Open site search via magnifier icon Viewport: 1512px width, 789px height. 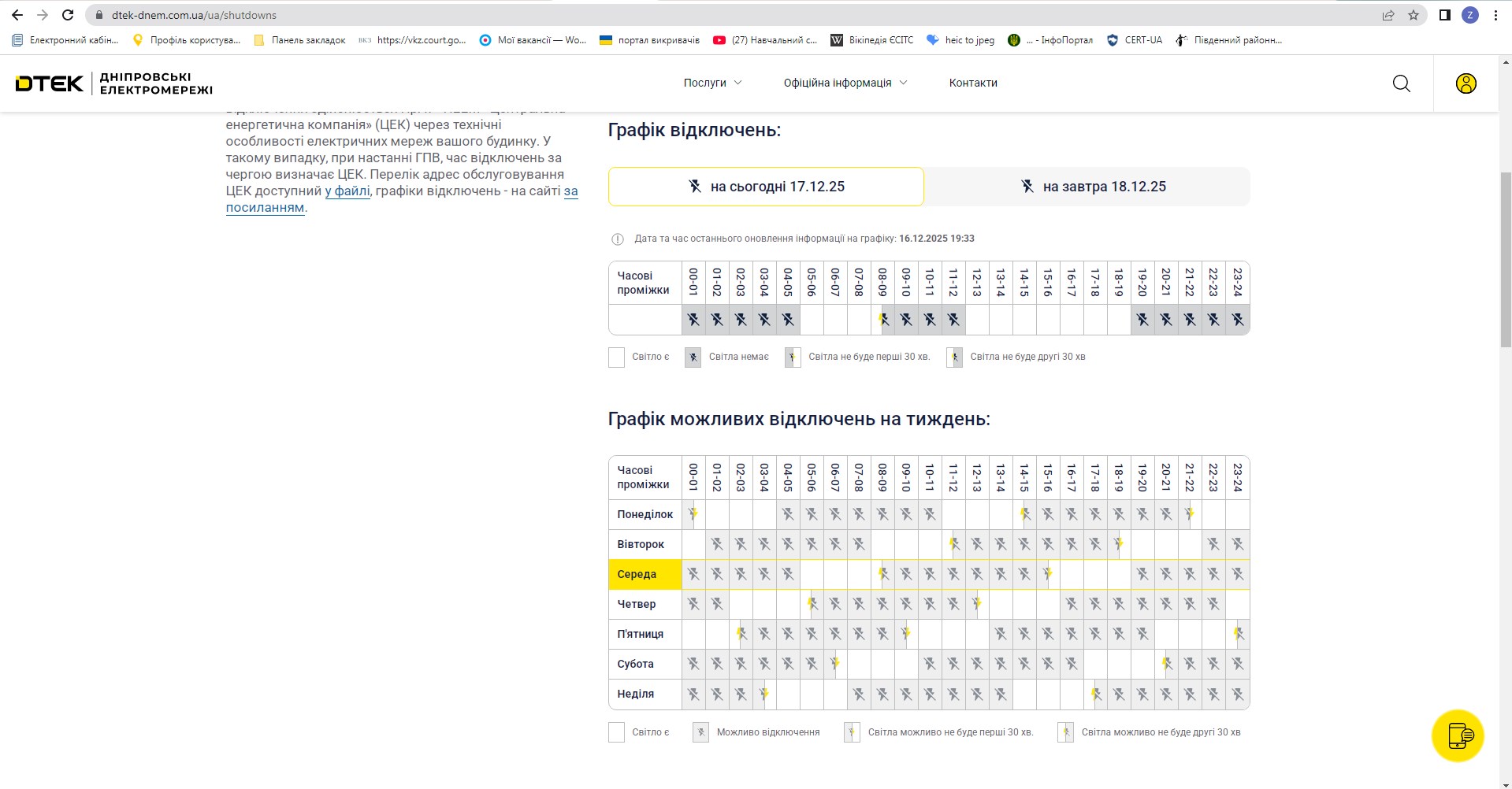[x=1401, y=83]
